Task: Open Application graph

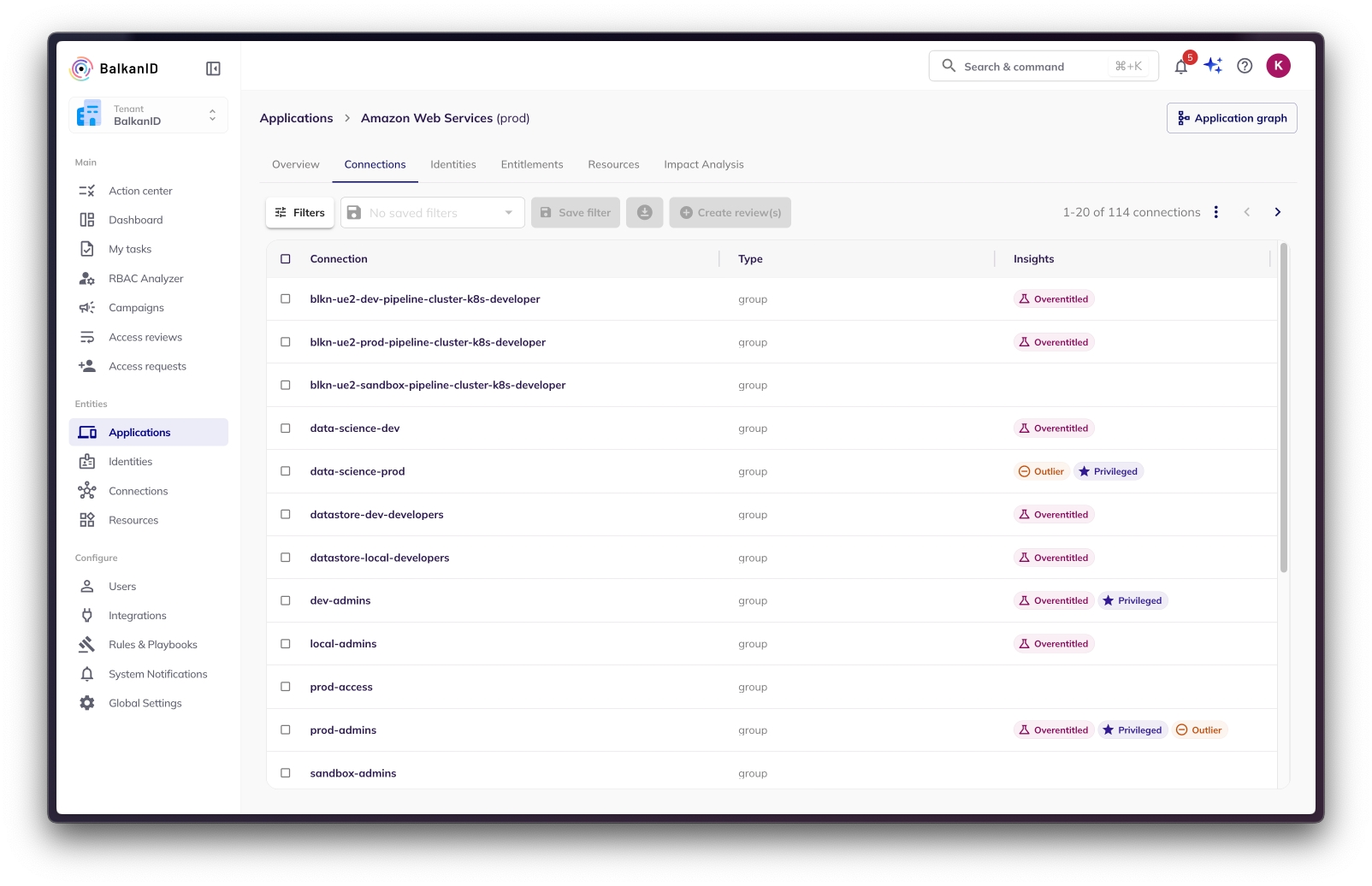Action: pos(1232,118)
